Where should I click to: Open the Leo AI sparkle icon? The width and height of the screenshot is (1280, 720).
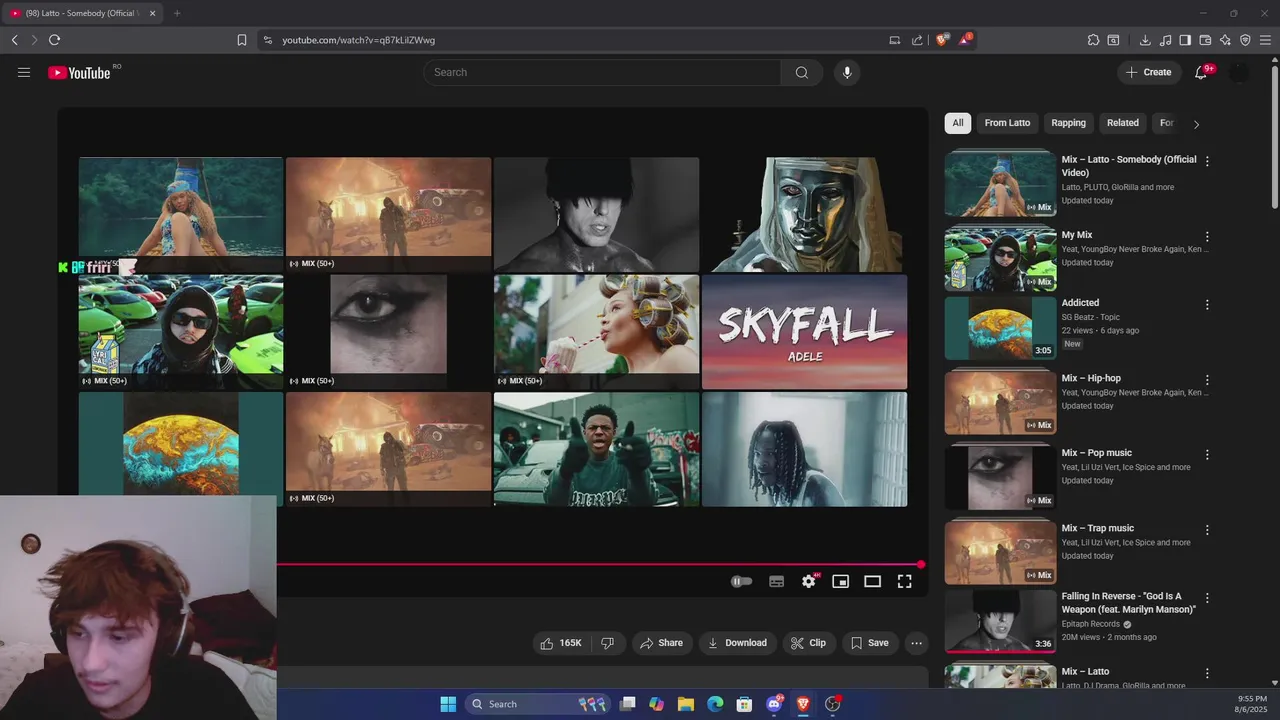1225,40
